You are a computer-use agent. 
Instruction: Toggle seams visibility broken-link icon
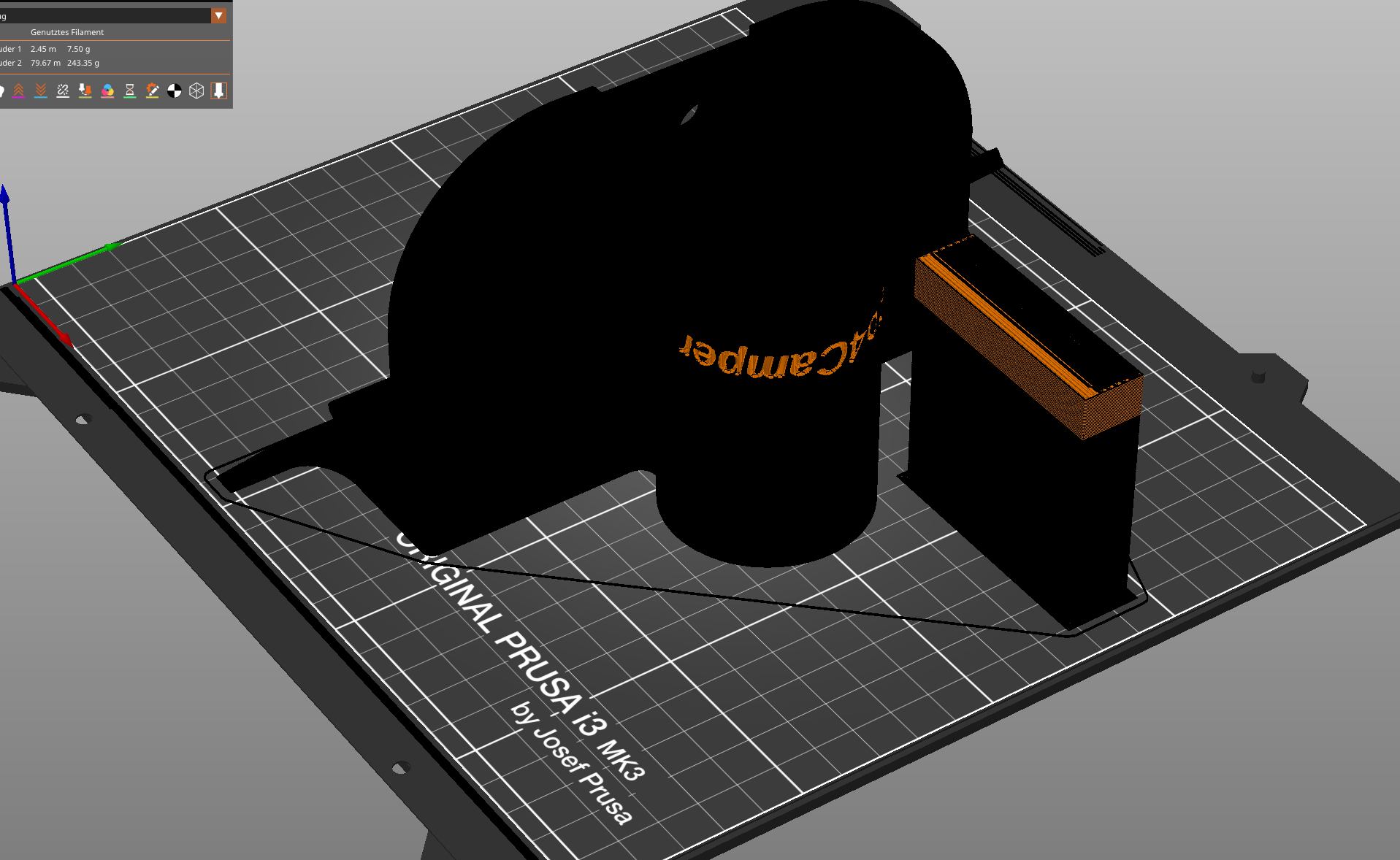point(63,91)
